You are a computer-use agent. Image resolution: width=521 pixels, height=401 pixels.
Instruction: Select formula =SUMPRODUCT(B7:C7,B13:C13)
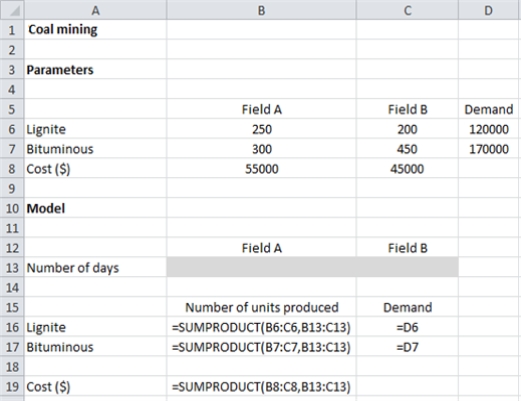(x=261, y=347)
